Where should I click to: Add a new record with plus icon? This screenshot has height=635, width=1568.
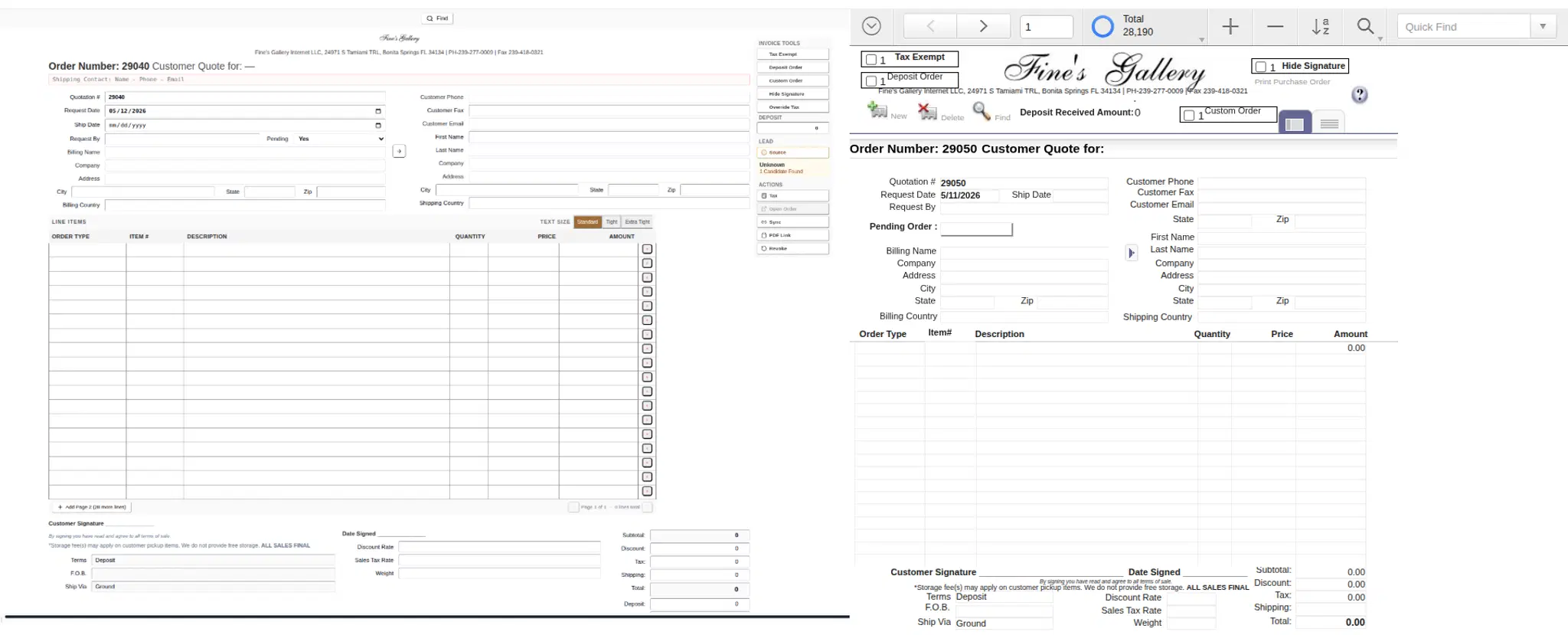[1230, 27]
